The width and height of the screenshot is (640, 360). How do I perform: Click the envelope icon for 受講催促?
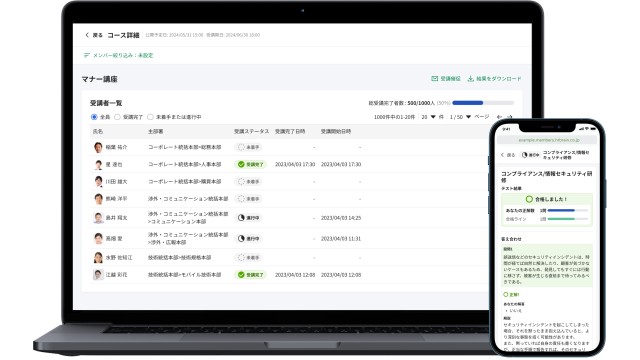point(435,78)
